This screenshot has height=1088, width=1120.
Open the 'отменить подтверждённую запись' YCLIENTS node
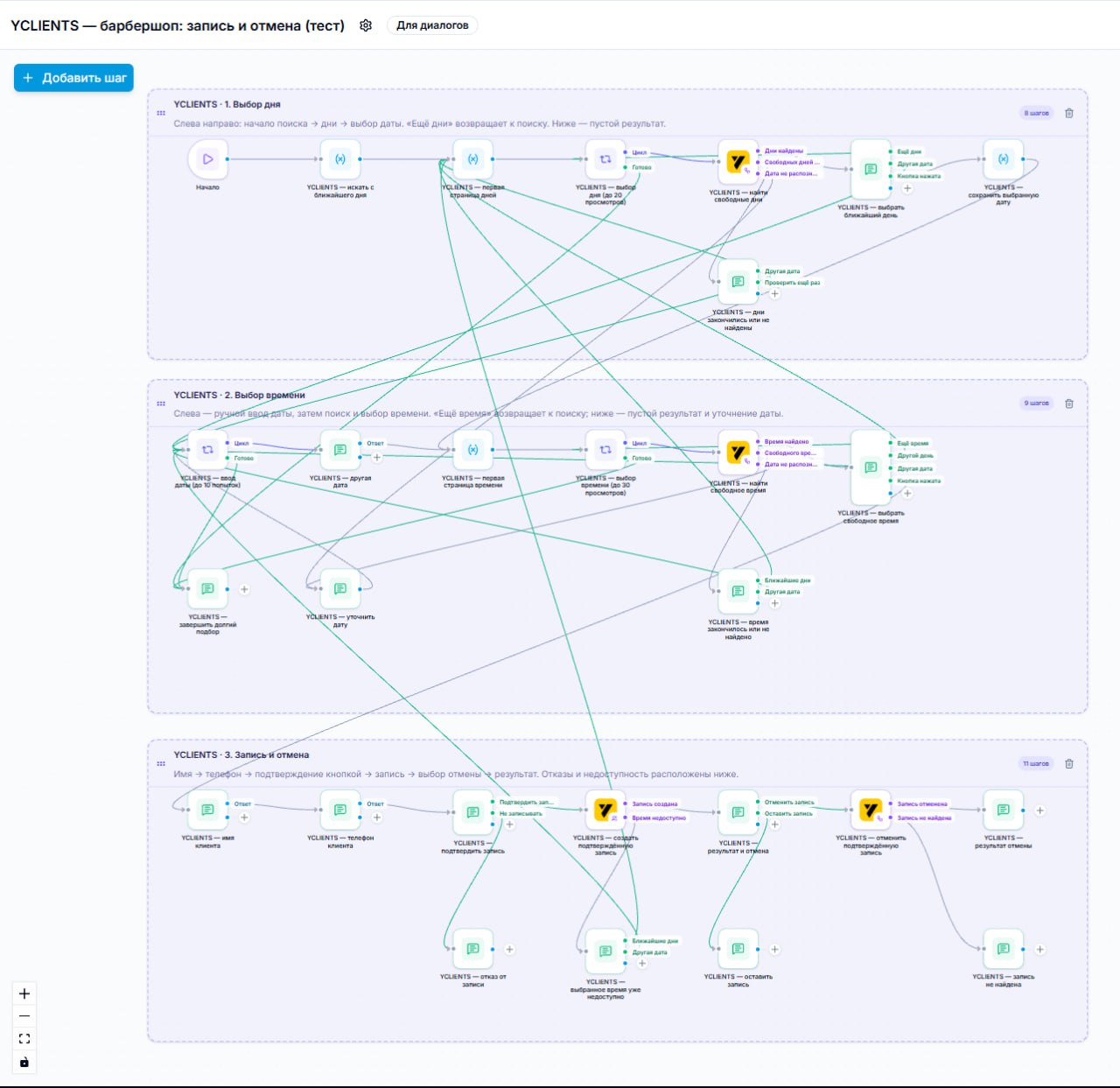tap(871, 811)
